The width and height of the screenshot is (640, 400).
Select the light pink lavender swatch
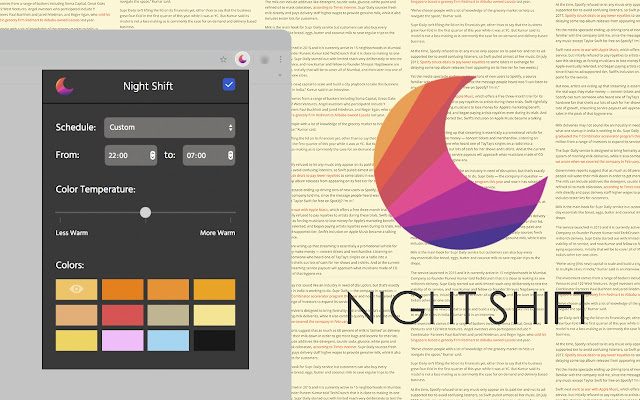[x=122, y=341]
